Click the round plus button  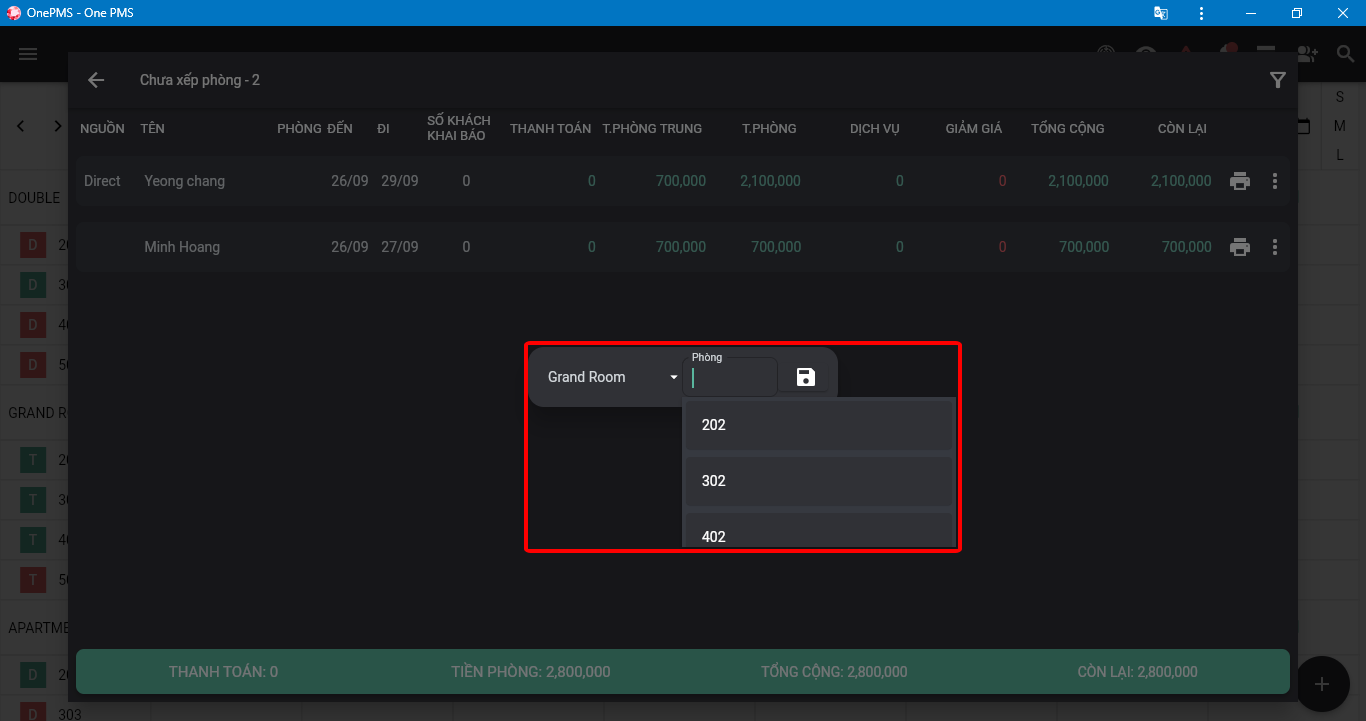(1321, 684)
